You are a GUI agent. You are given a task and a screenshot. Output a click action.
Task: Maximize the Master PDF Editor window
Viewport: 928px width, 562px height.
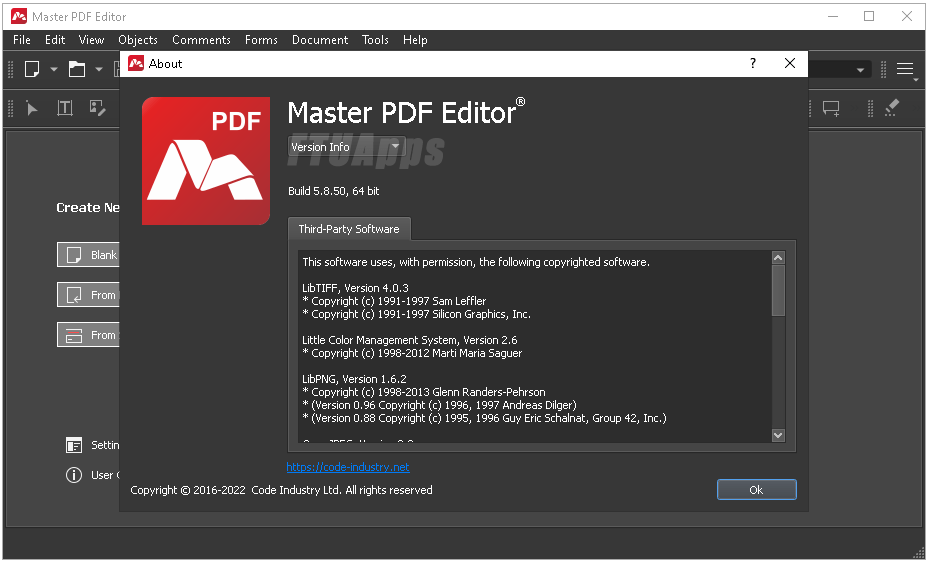(x=869, y=16)
